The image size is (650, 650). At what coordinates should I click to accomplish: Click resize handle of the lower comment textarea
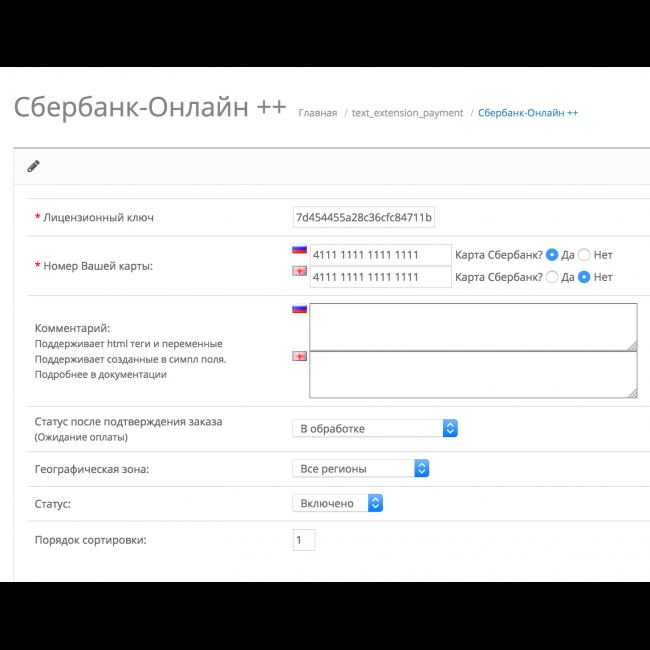pos(631,392)
